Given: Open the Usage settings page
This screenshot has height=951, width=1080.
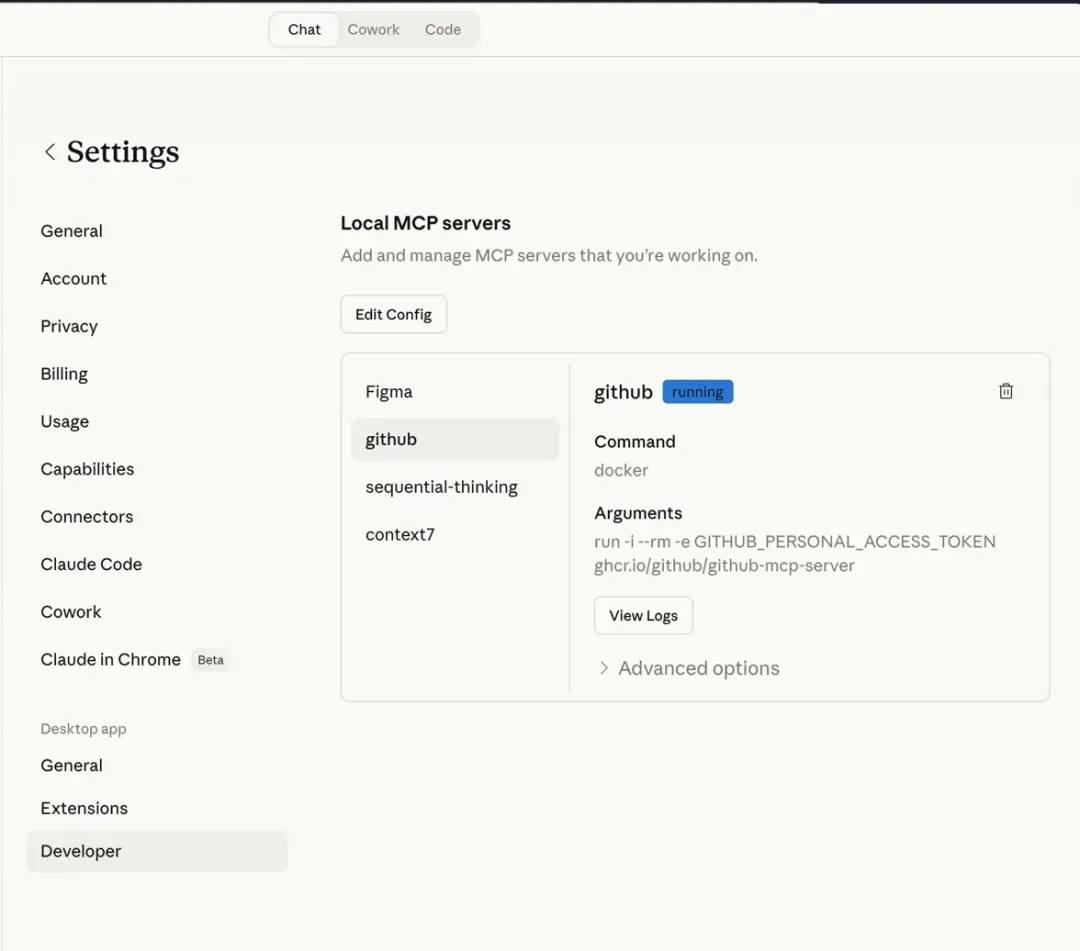Looking at the screenshot, I should click(x=64, y=421).
